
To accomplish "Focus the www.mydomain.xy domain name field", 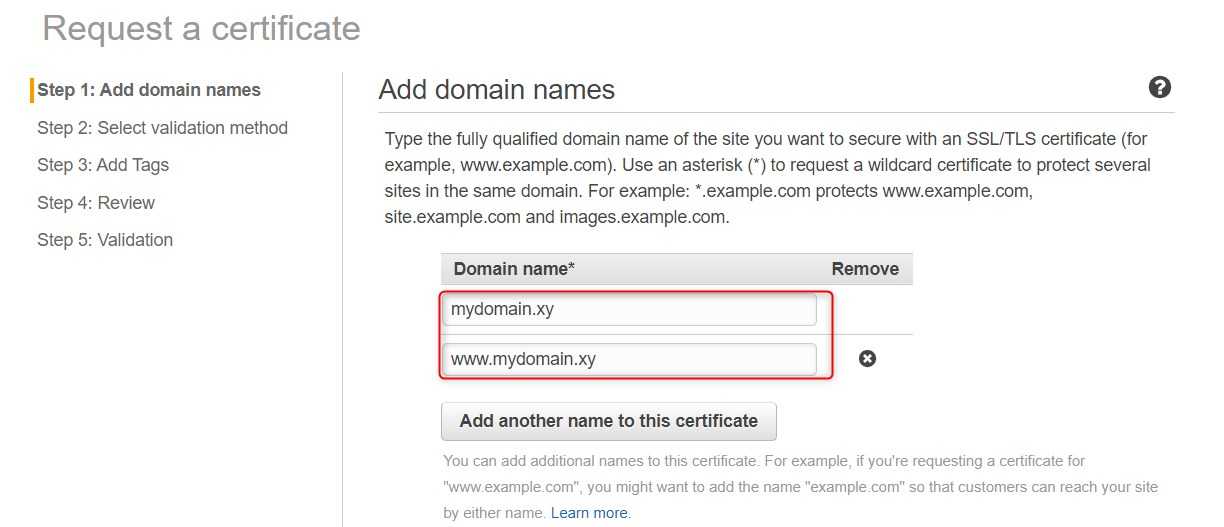I will 629,359.
